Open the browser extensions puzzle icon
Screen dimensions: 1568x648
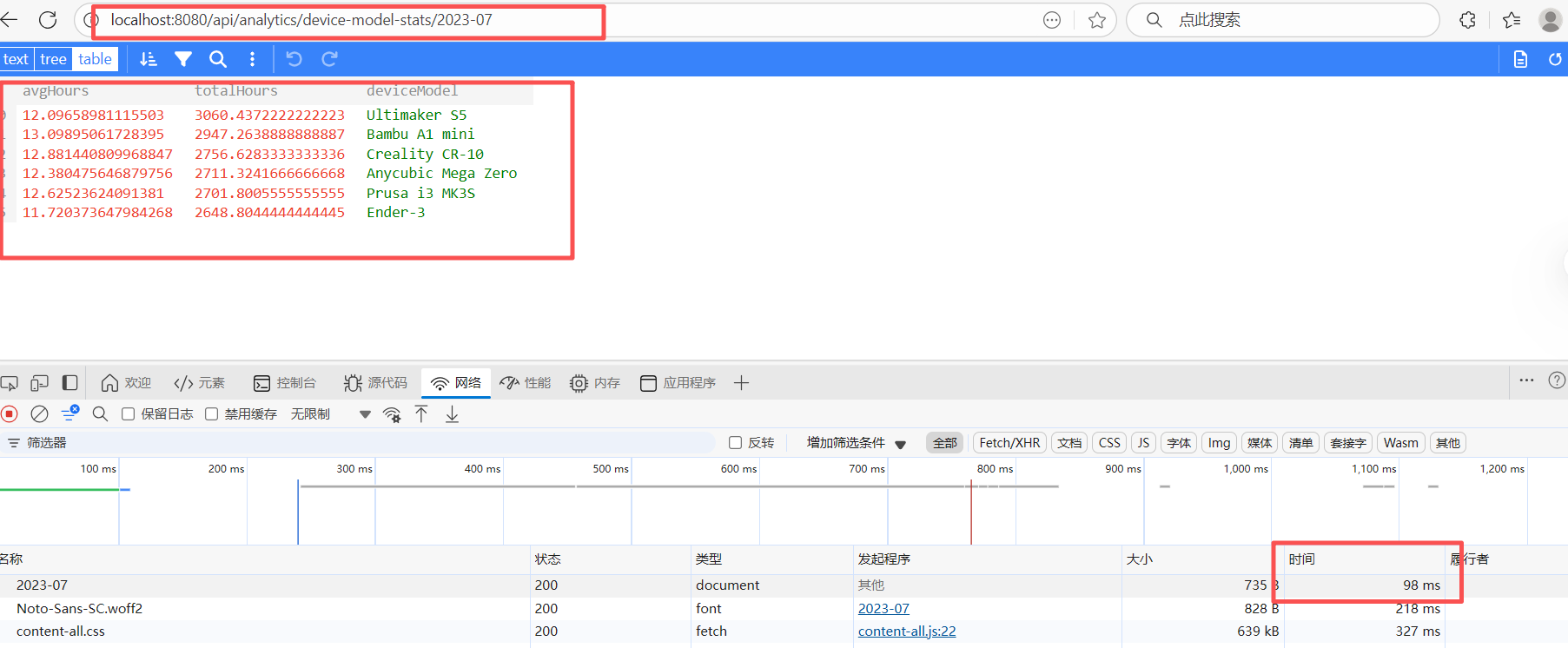1467,20
